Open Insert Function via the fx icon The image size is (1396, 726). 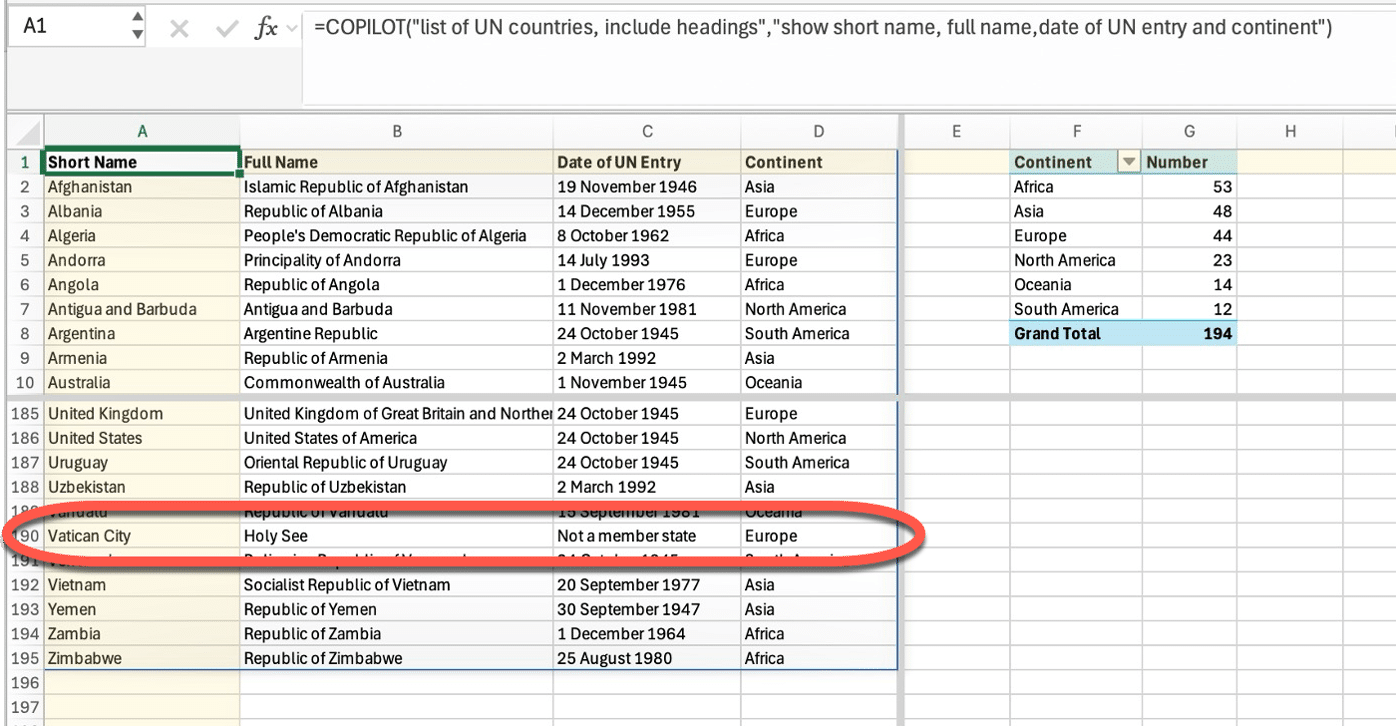point(265,29)
